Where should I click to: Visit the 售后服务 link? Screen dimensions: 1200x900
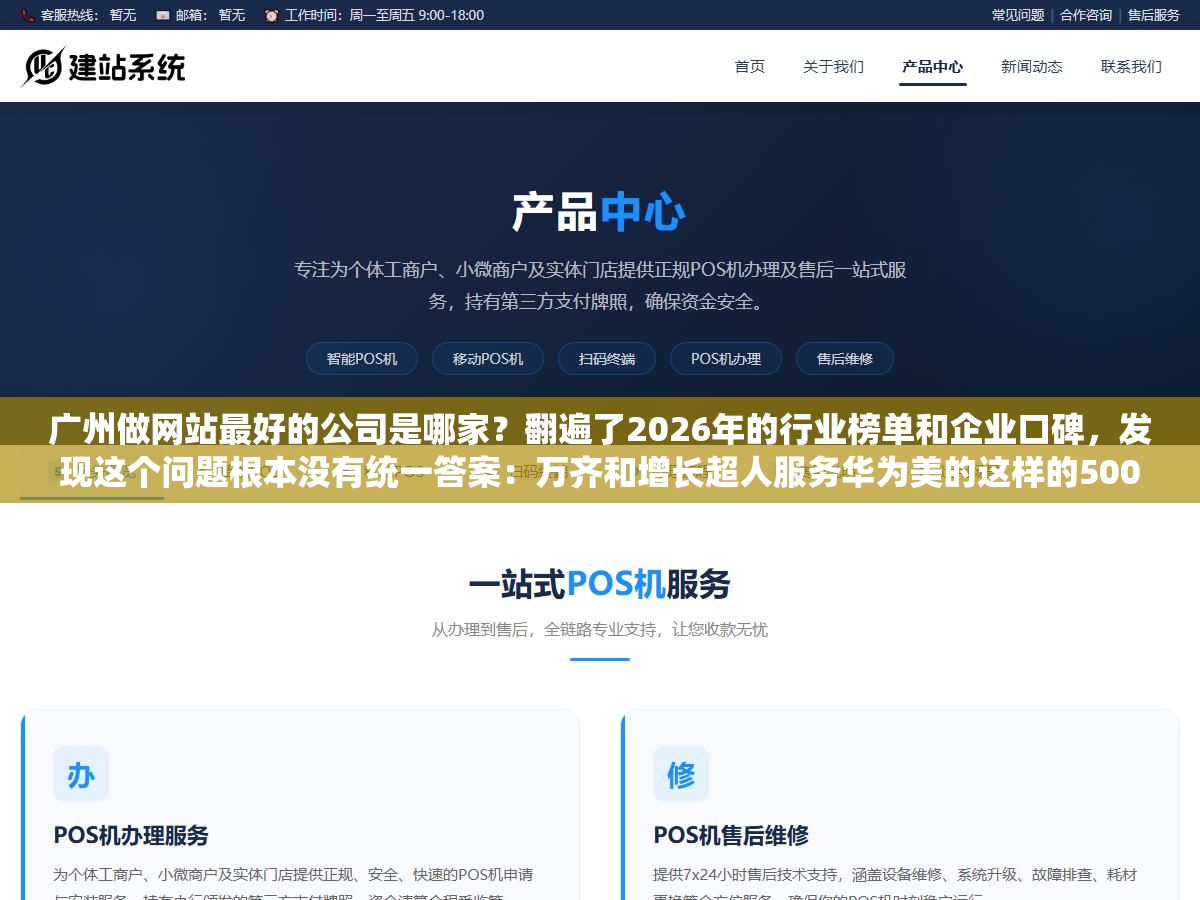[x=1154, y=15]
